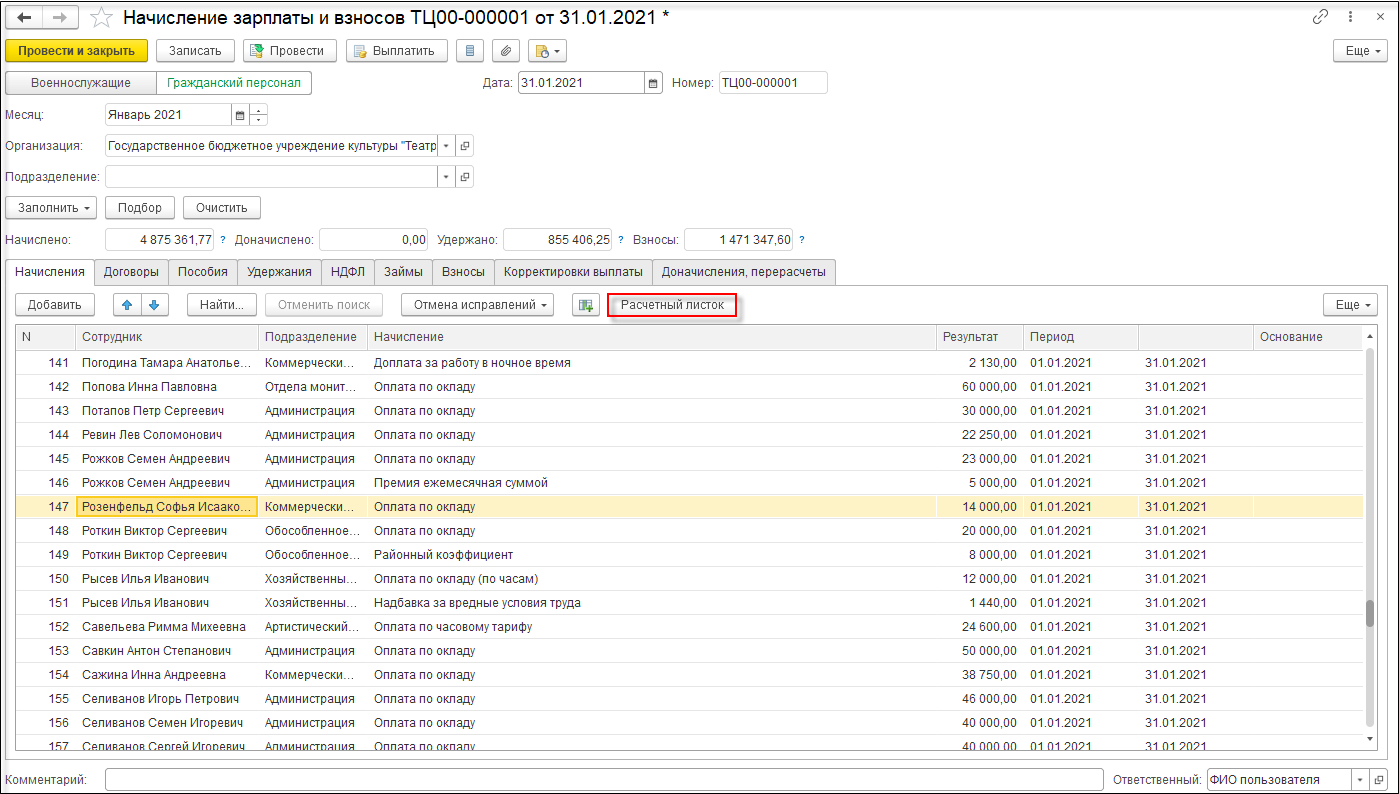Click the Записать button
Image resolution: width=1399 pixels, height=794 pixels.
195,50
